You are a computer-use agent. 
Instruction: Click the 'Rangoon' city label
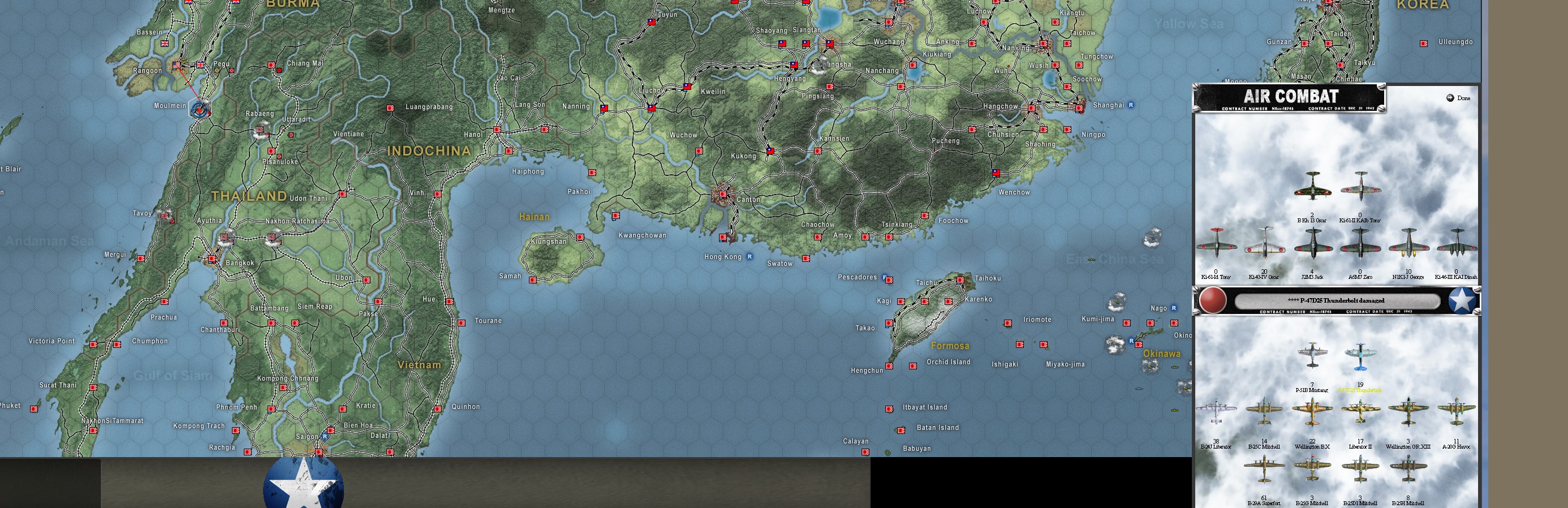(147, 71)
